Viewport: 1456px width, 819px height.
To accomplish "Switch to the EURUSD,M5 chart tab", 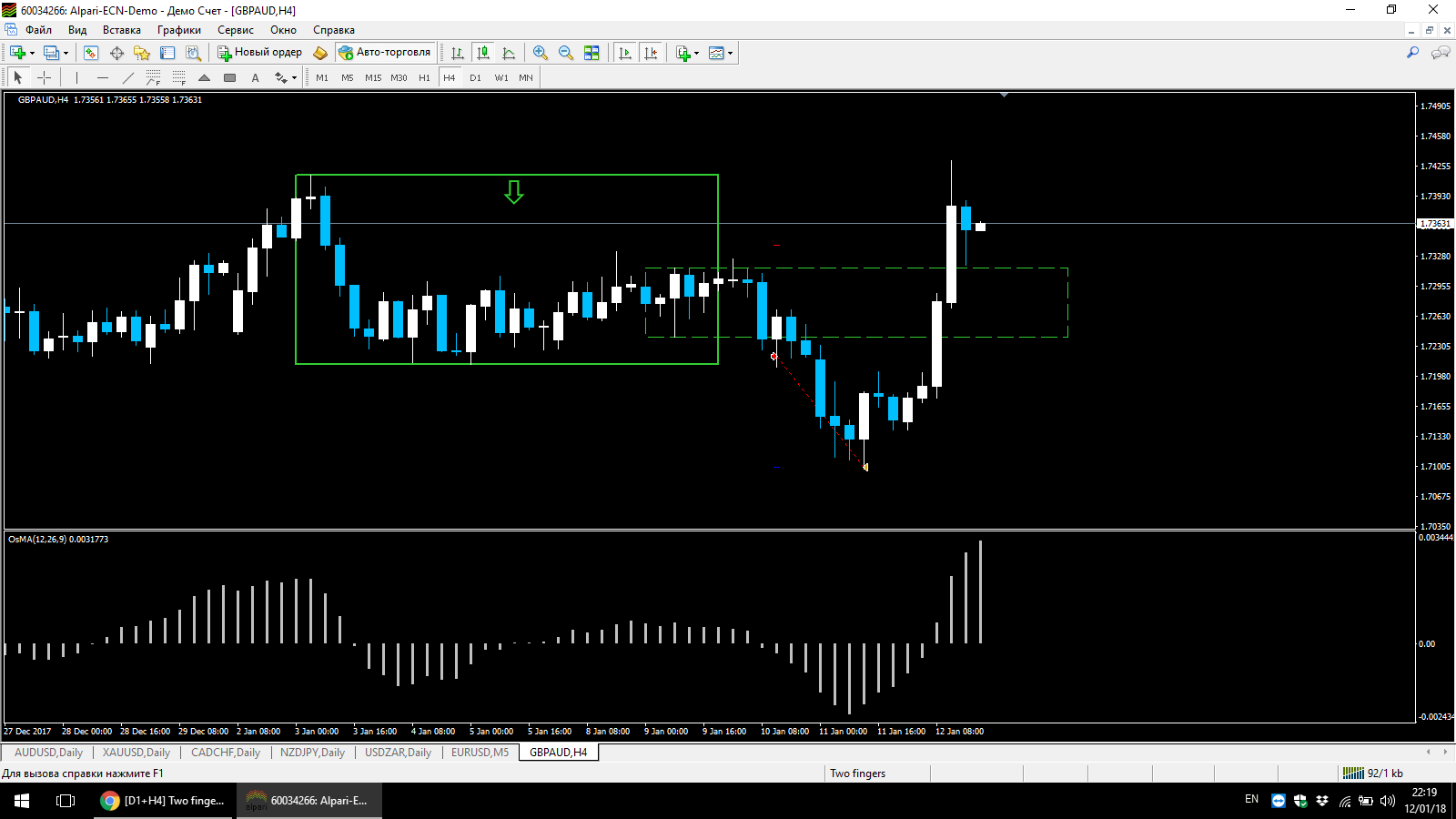I will click(480, 753).
